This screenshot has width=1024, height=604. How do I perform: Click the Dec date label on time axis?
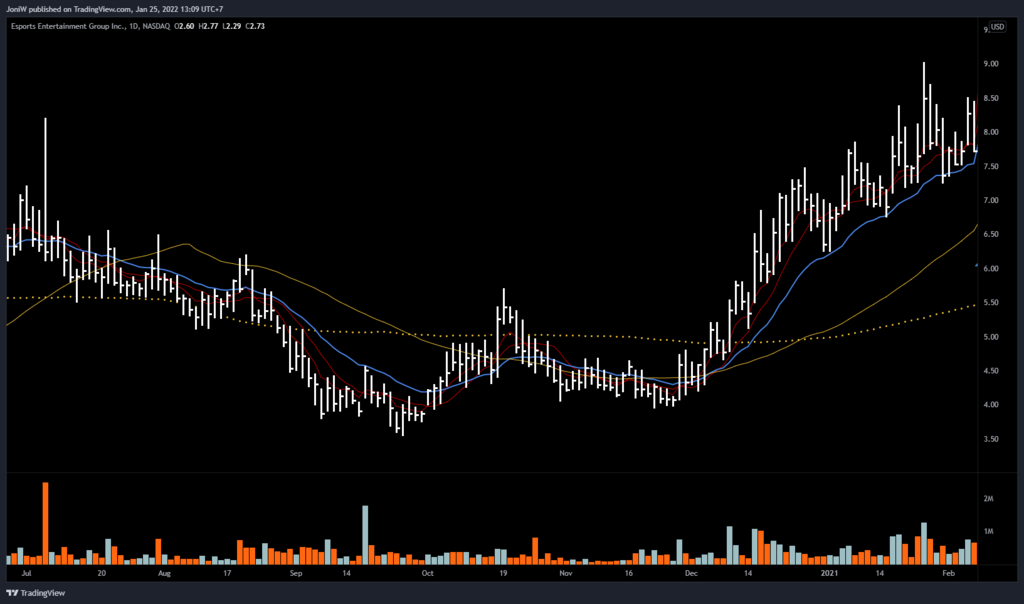coord(691,575)
